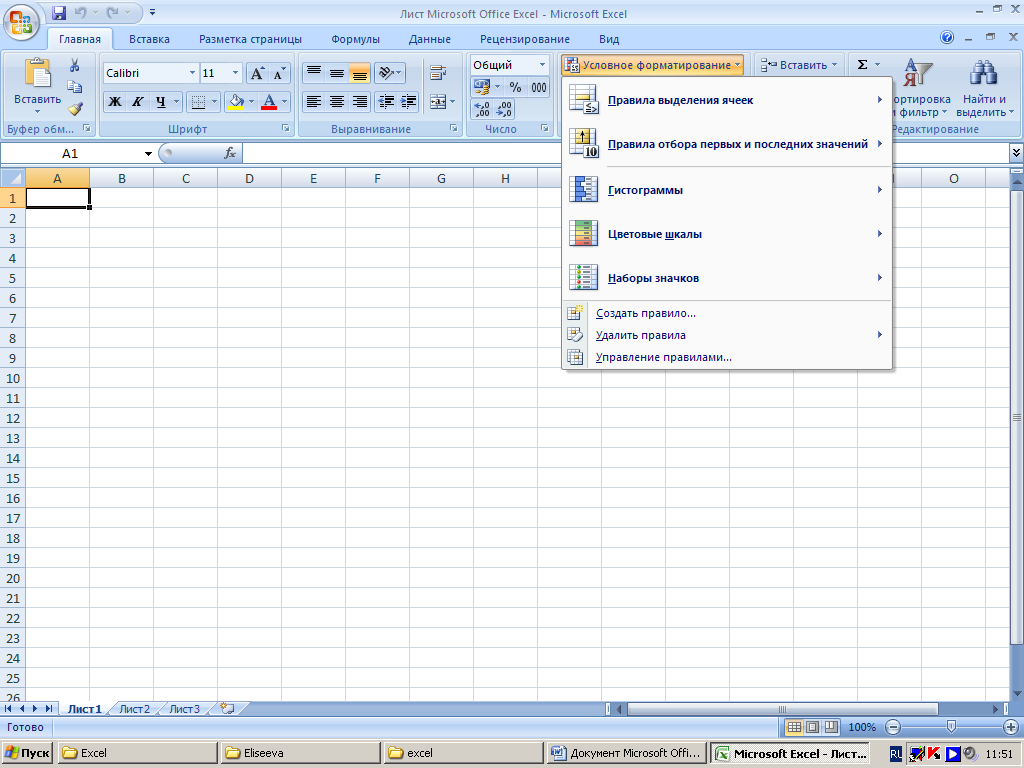Expand the Шрифт group dialog launcher

[285, 129]
